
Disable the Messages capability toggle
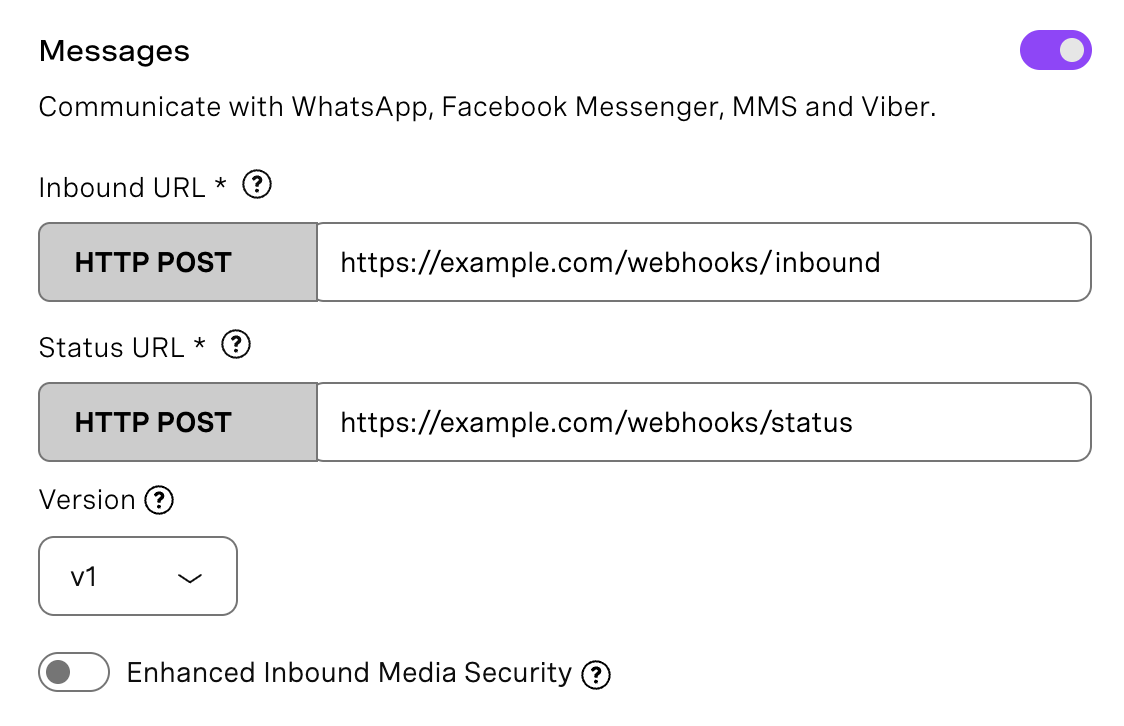tap(1056, 49)
